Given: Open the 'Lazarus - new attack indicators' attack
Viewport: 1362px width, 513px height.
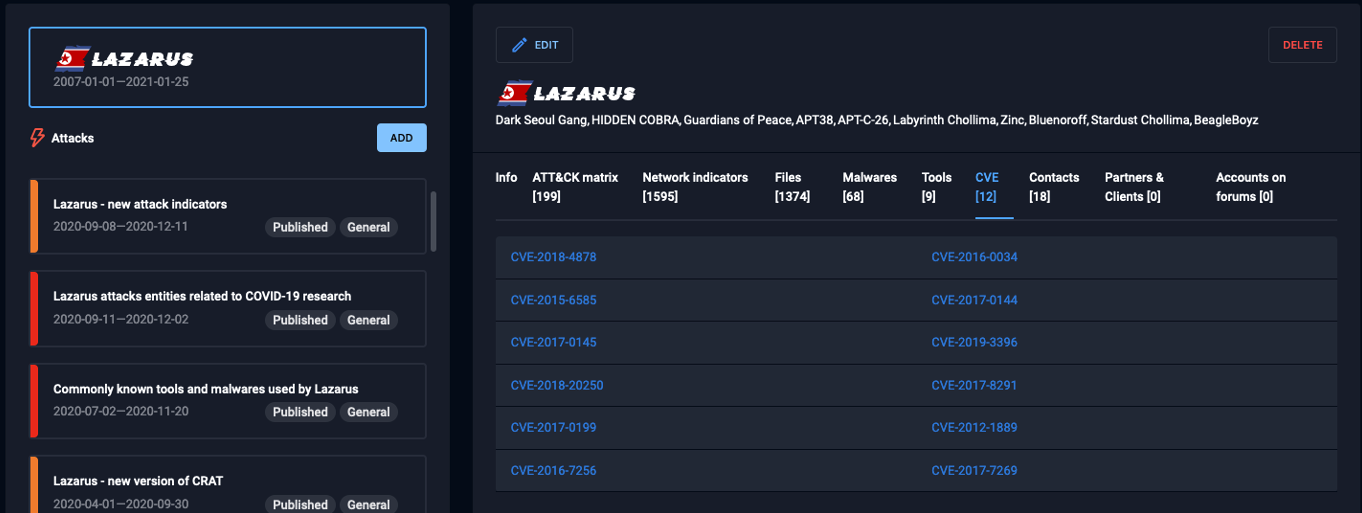Looking at the screenshot, I should pos(228,215).
